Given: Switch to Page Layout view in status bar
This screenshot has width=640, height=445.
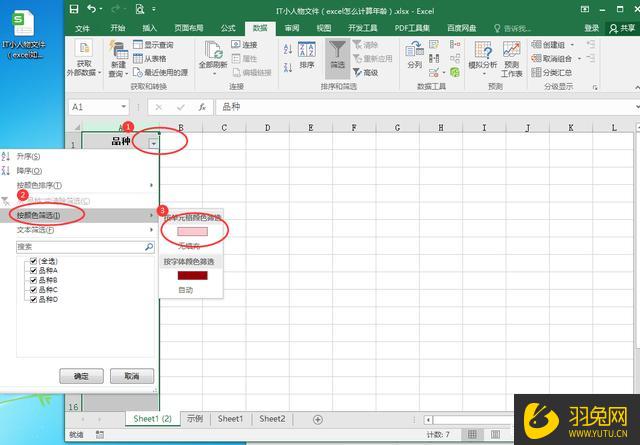Looking at the screenshot, I should pos(495,434).
